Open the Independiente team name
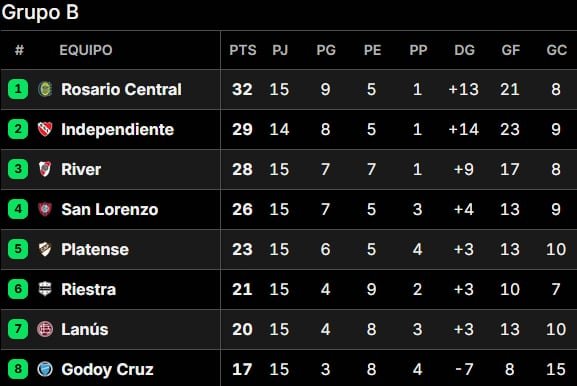 pyautogui.click(x=117, y=129)
